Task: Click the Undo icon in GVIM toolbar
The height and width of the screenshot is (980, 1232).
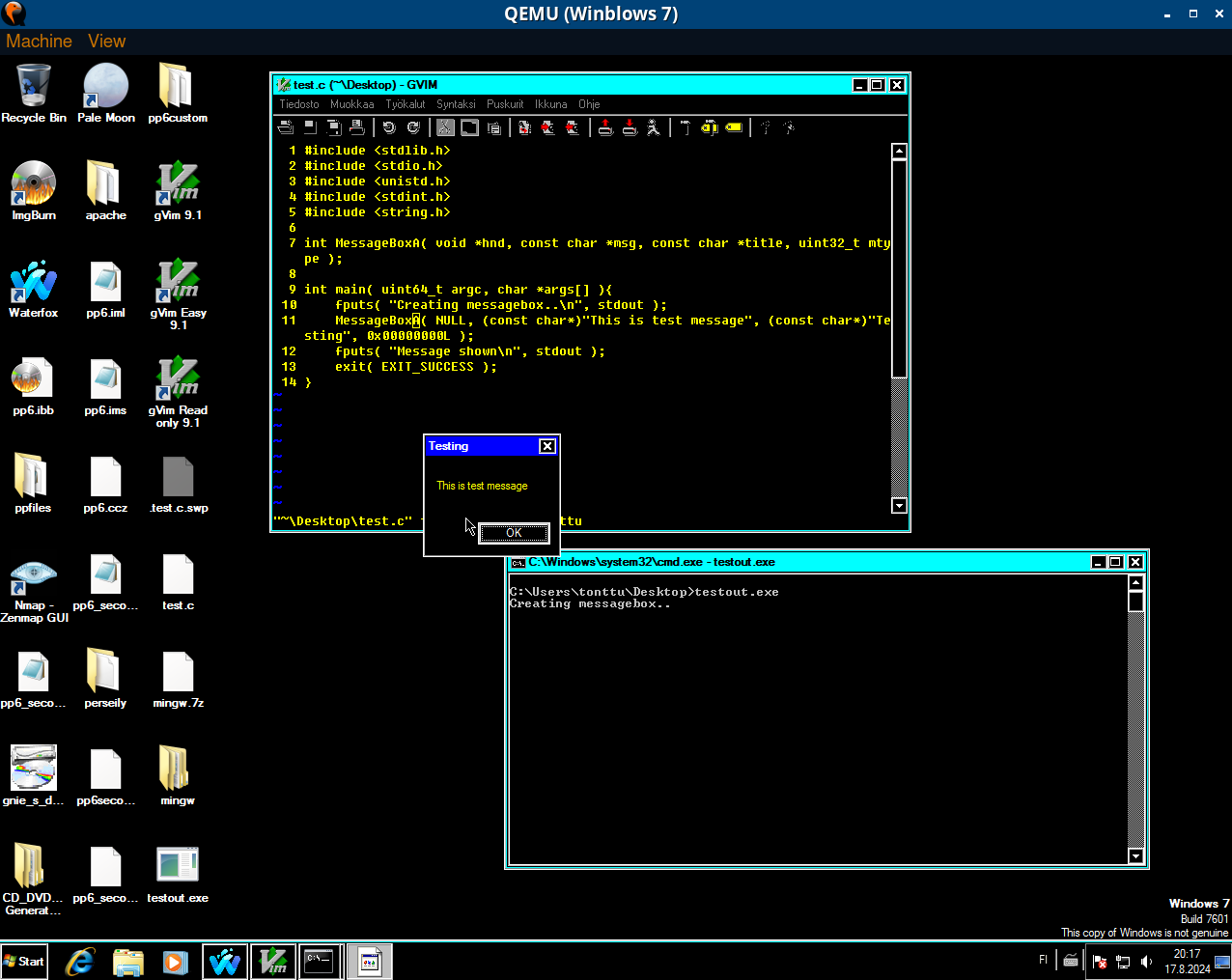Action: (x=389, y=127)
